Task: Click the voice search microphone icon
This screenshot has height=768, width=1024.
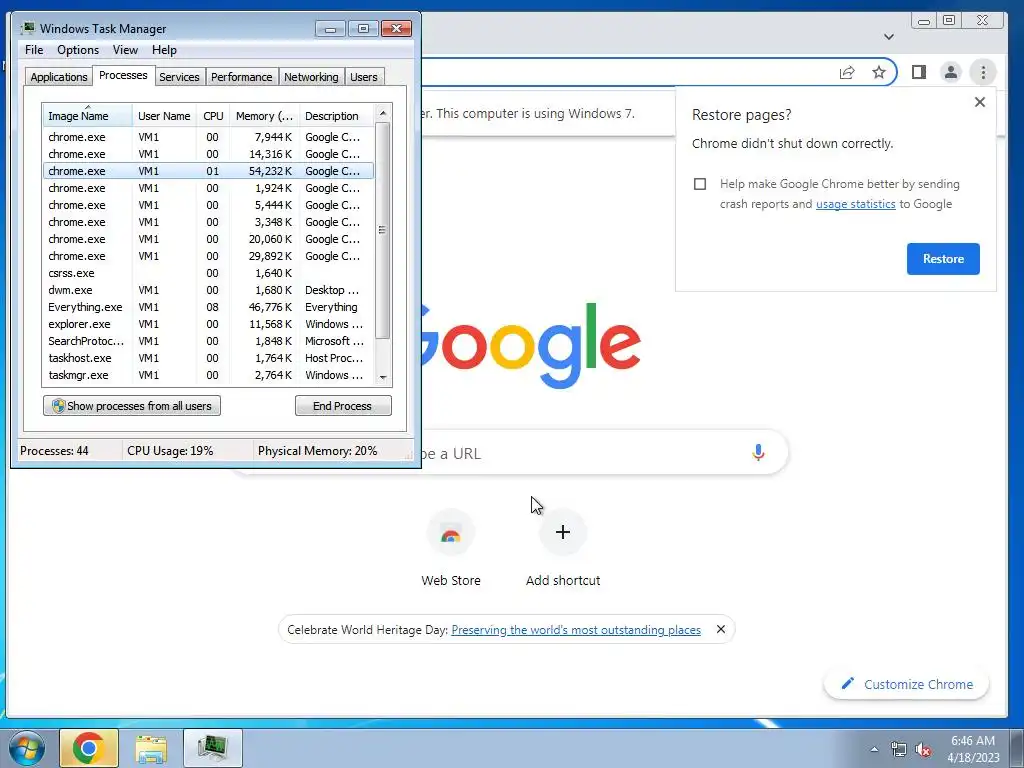Action: [758, 453]
